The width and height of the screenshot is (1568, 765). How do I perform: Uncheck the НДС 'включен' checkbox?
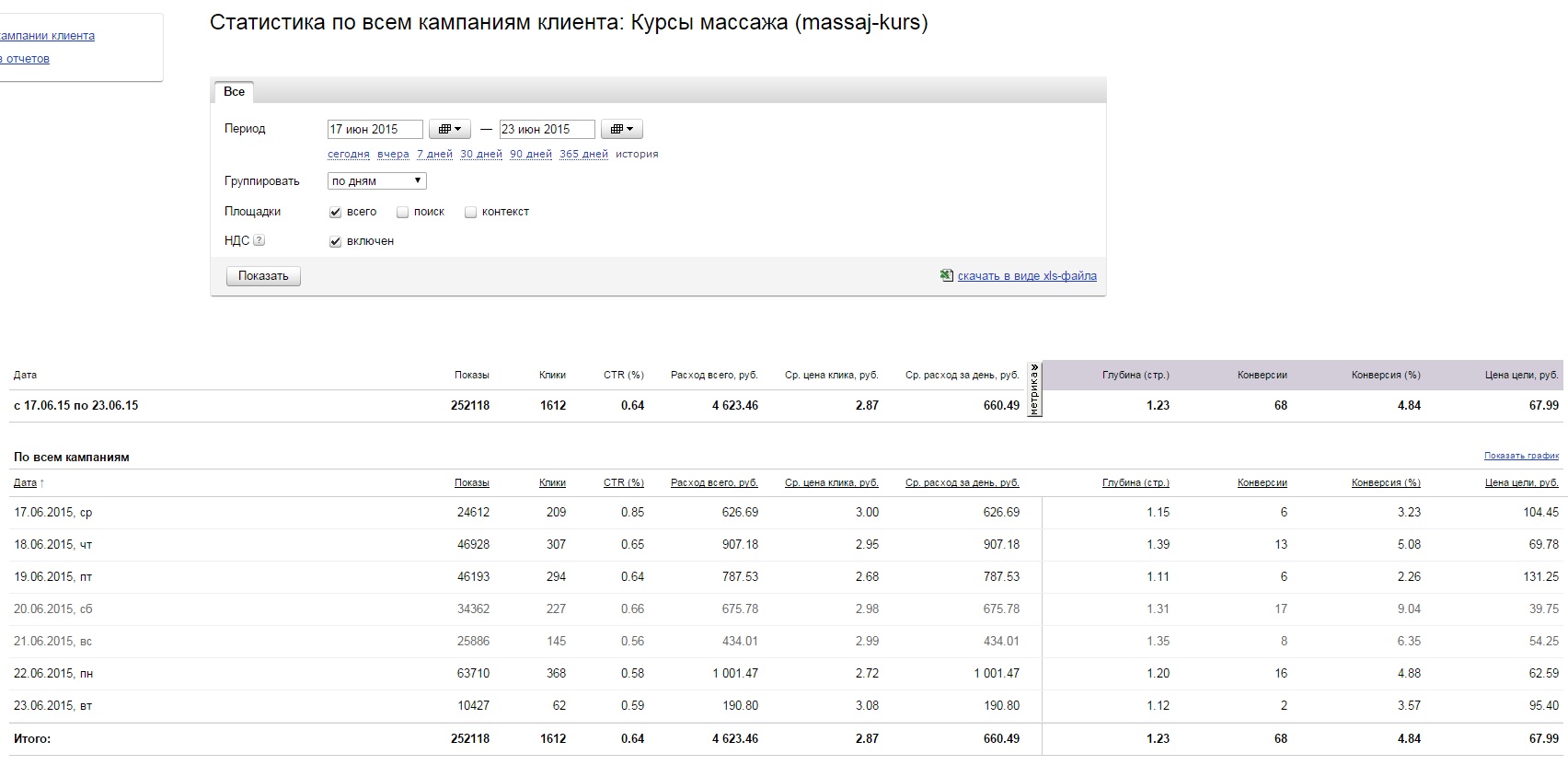click(x=336, y=242)
